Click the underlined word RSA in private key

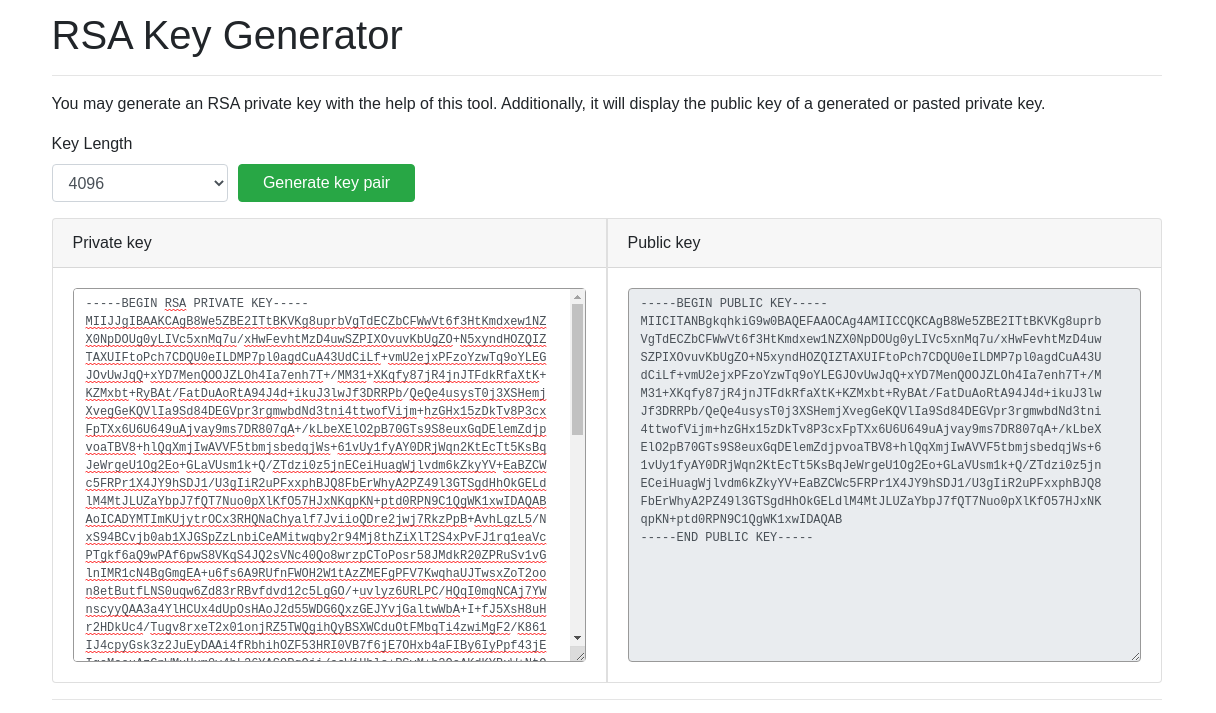coord(175,304)
